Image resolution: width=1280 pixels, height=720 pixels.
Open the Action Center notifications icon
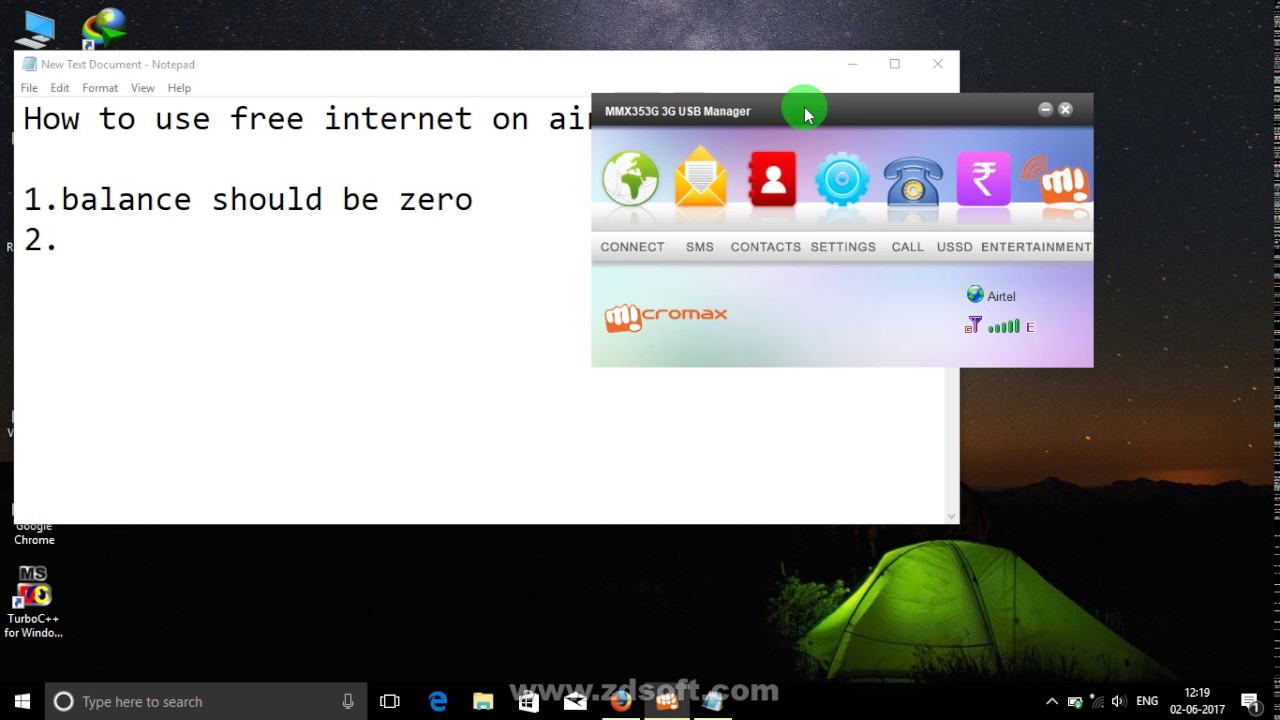pos(1251,702)
